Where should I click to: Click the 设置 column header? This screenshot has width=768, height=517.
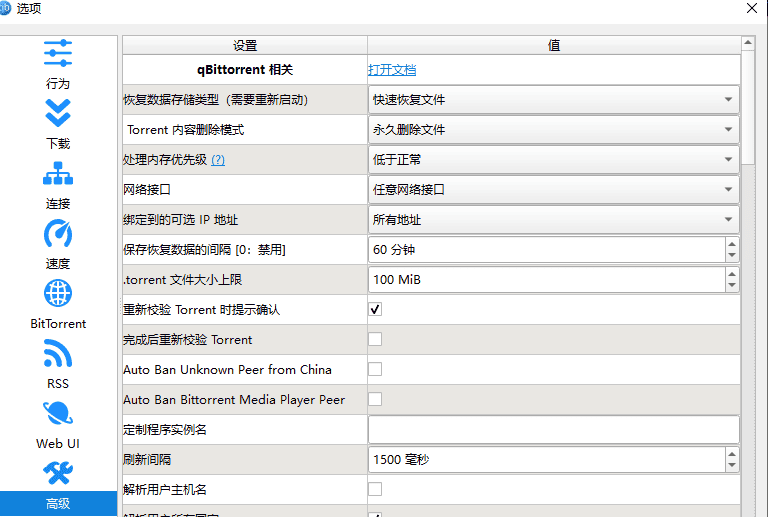coord(245,46)
